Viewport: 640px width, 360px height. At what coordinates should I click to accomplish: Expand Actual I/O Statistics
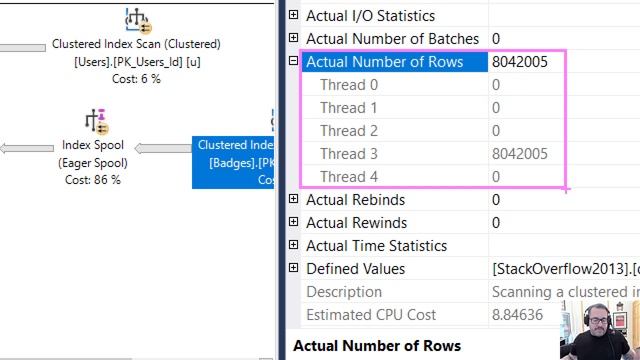293,15
